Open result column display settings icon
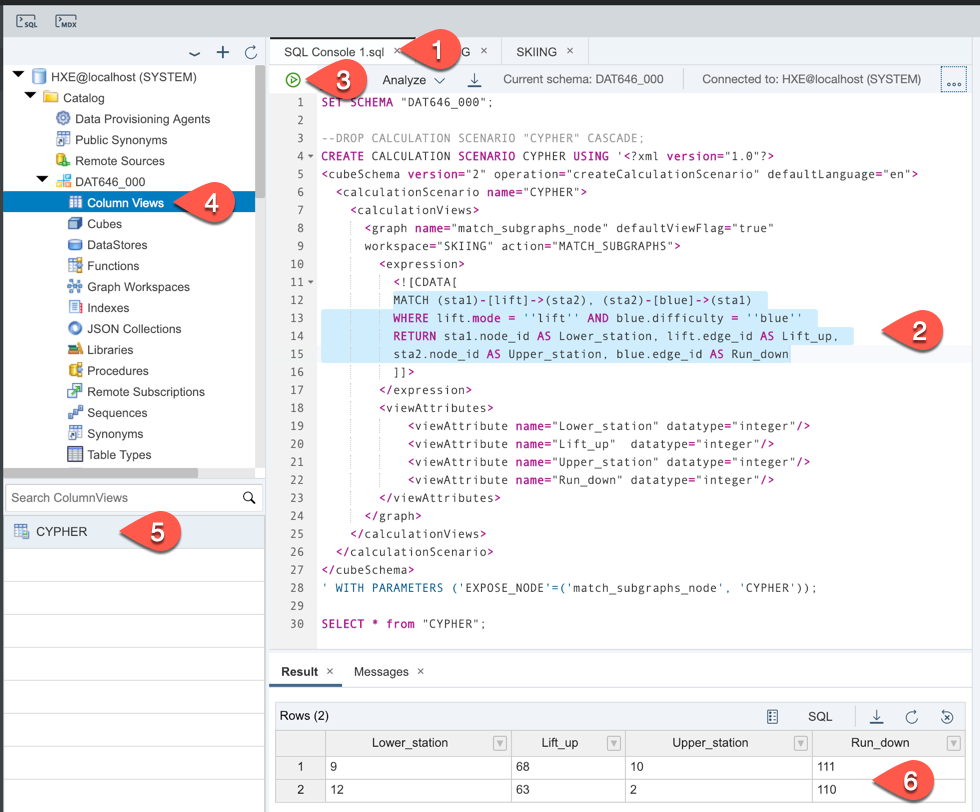The width and height of the screenshot is (980, 812). (772, 716)
